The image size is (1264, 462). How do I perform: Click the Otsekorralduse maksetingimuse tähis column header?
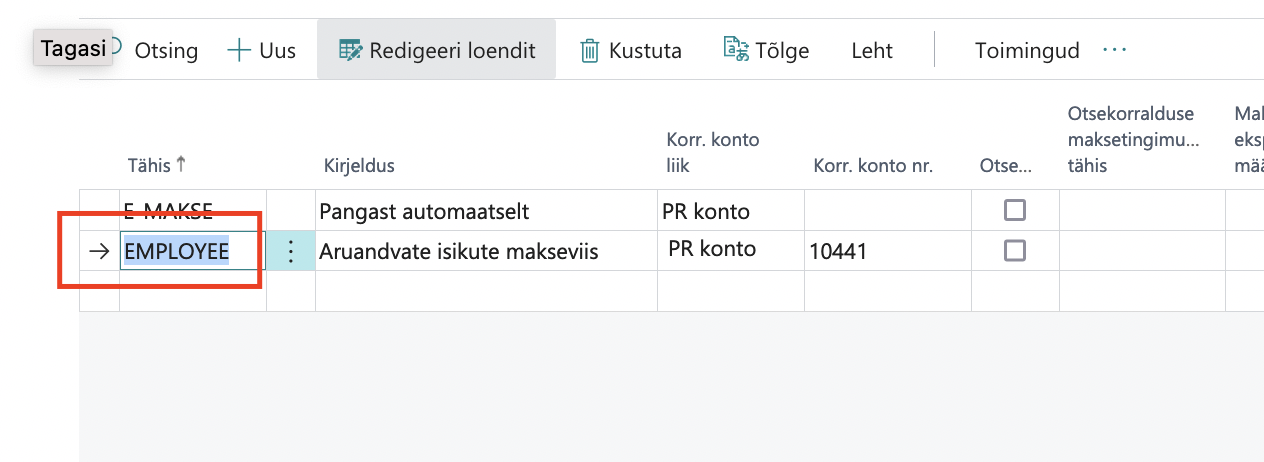point(1133,140)
